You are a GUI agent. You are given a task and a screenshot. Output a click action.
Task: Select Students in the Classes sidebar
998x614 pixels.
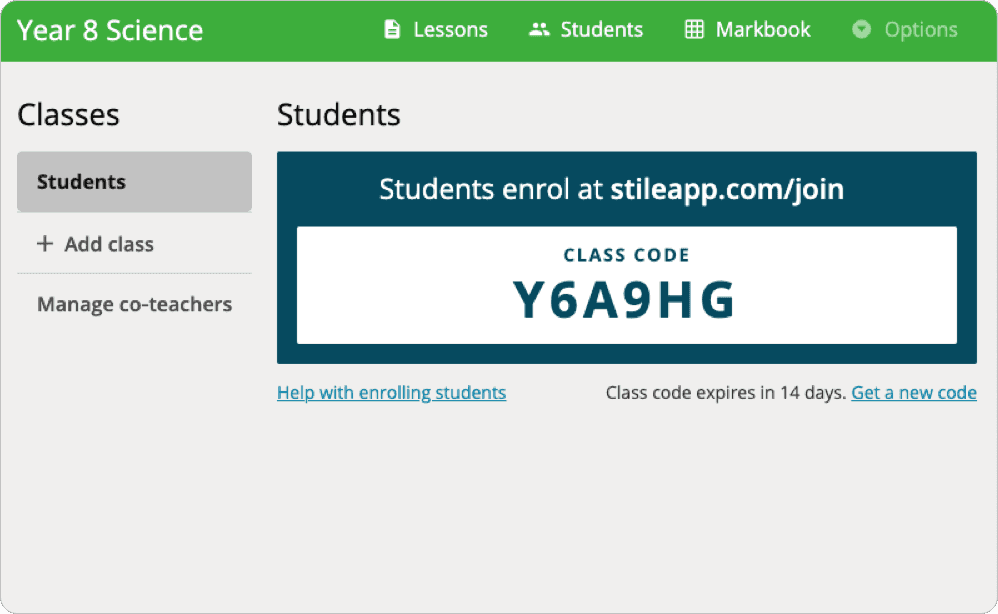[134, 182]
